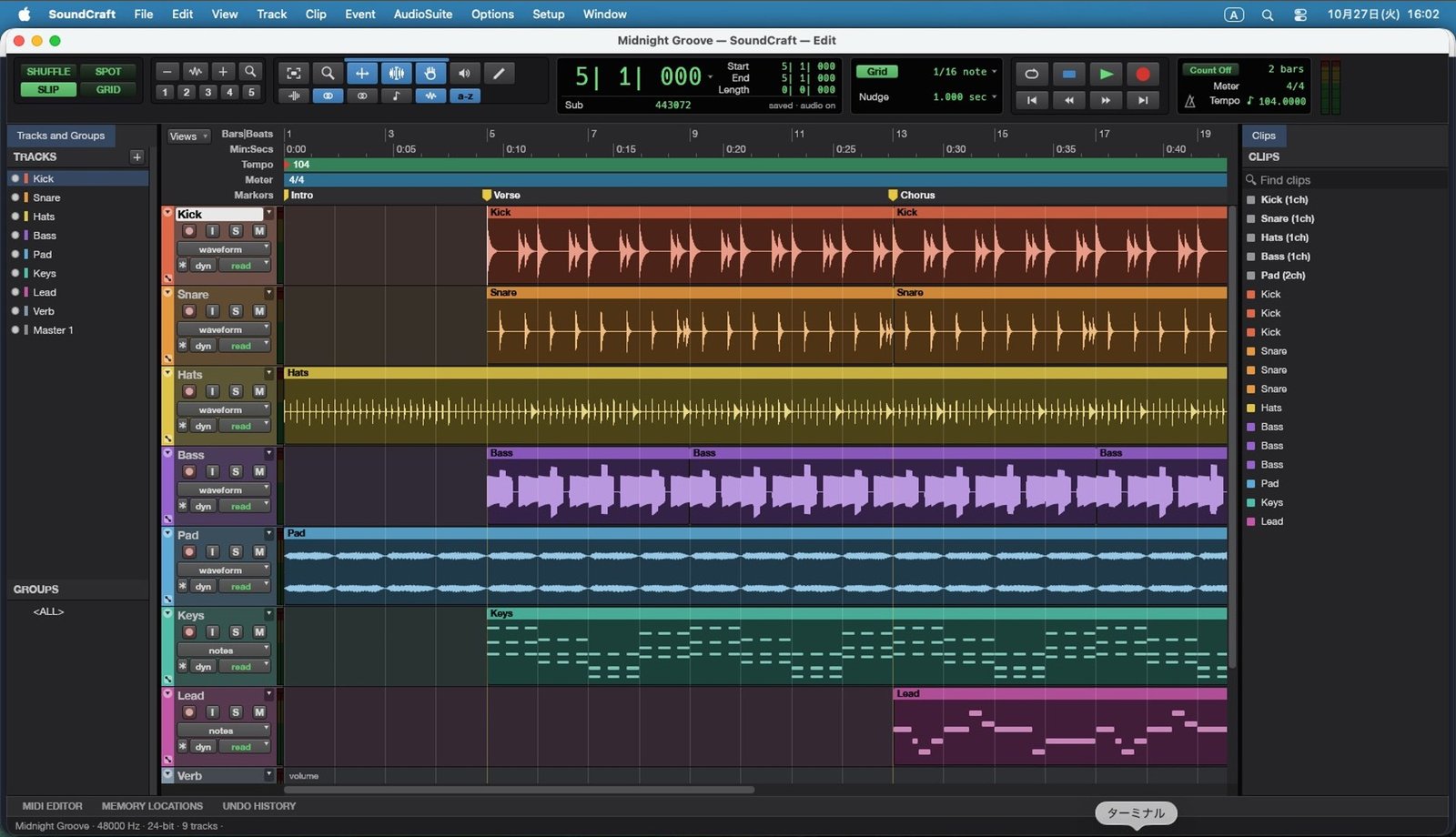
Task: Click the audio waveform zoom button
Action: tap(195, 72)
